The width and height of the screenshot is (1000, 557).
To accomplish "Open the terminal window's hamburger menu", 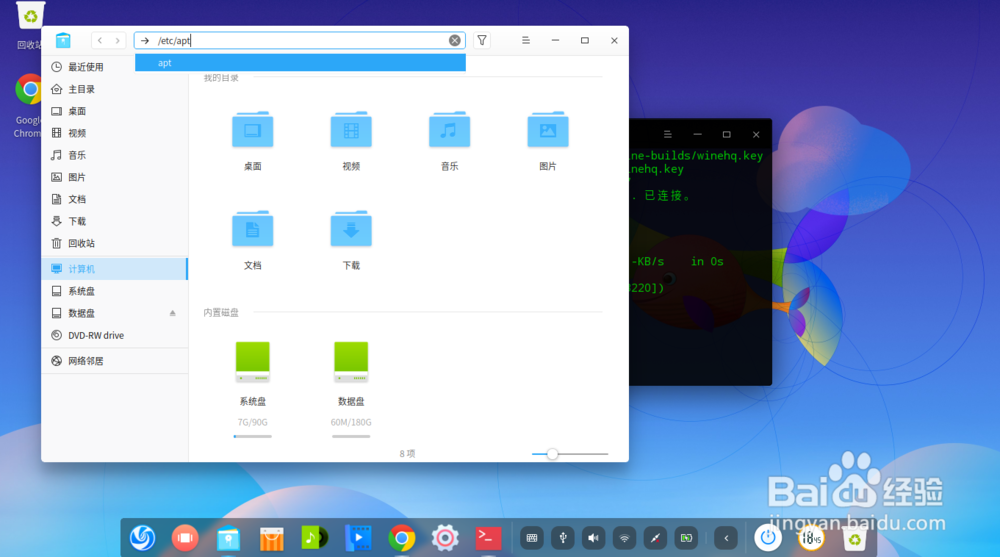I will click(x=668, y=135).
